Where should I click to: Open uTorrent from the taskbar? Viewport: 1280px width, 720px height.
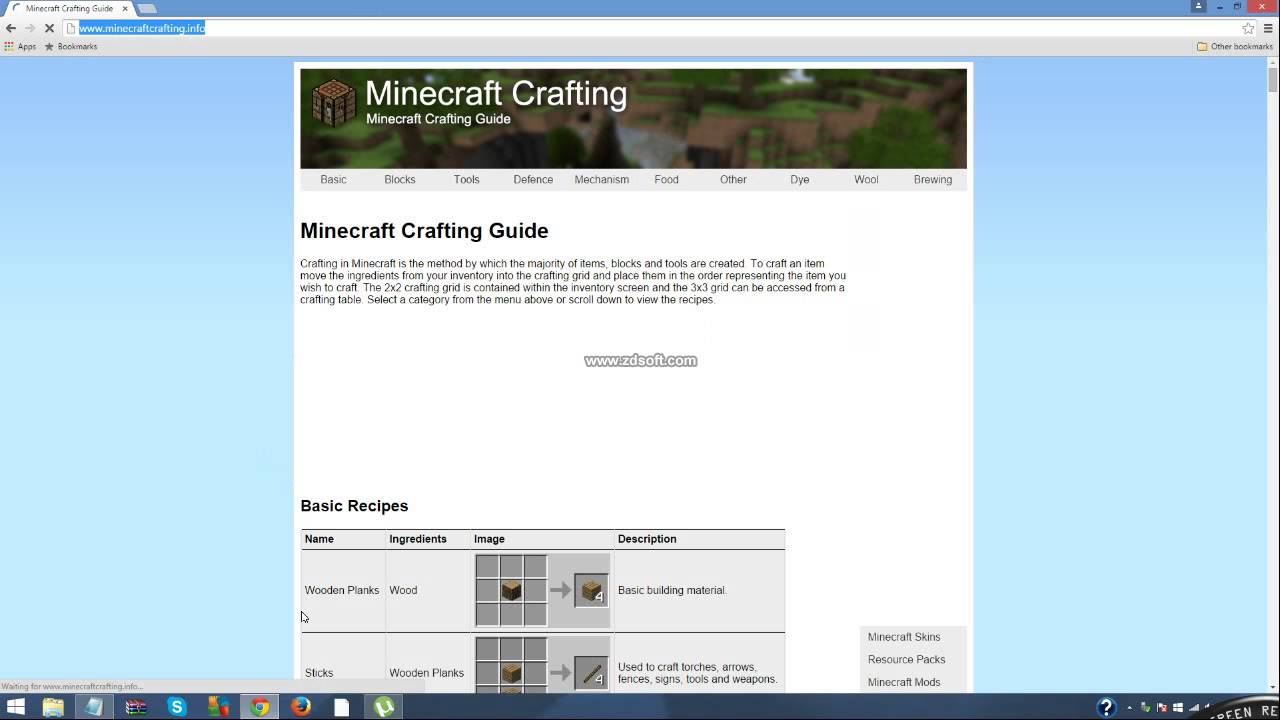(384, 707)
